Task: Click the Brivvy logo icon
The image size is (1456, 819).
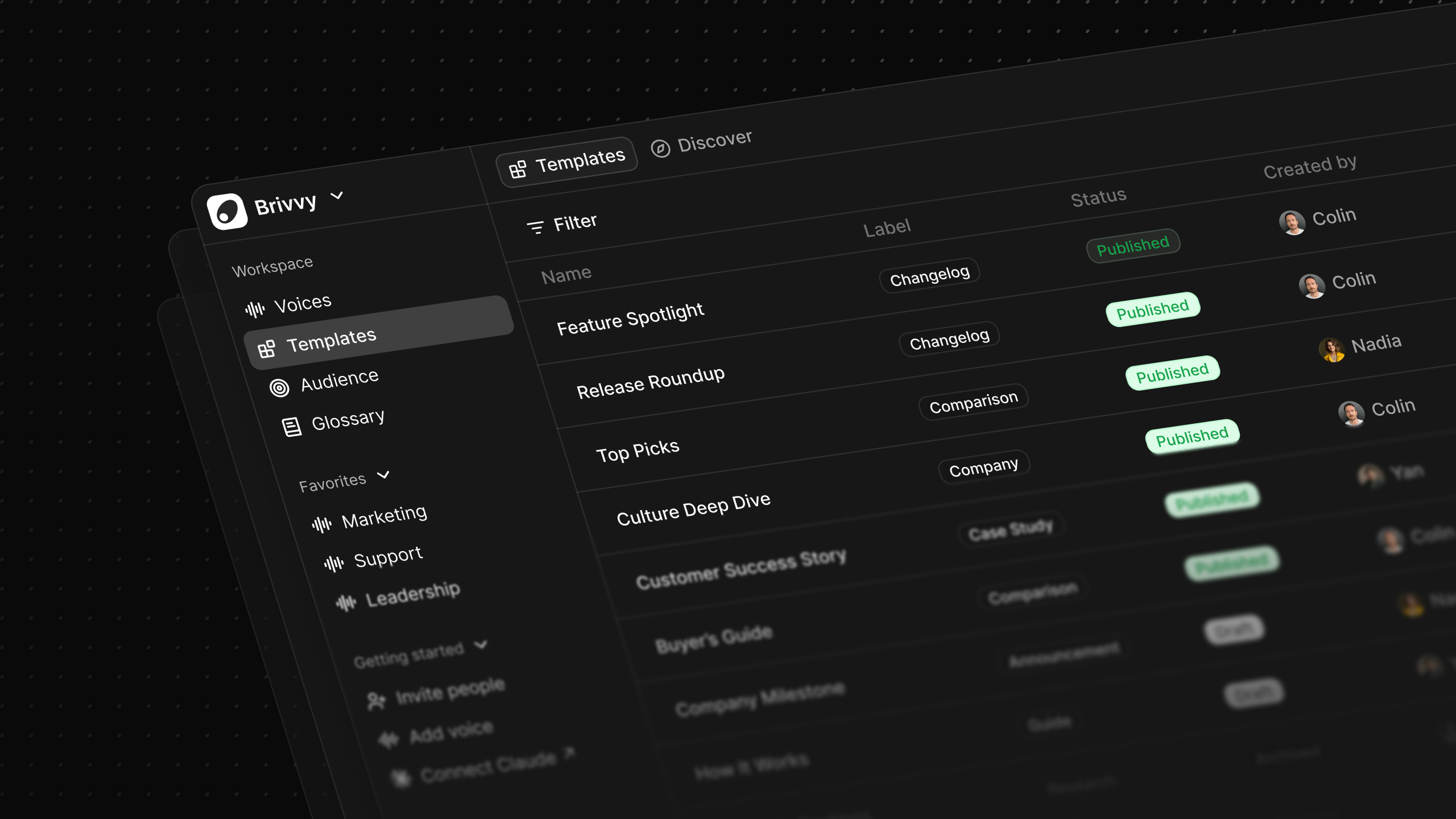Action: click(227, 212)
